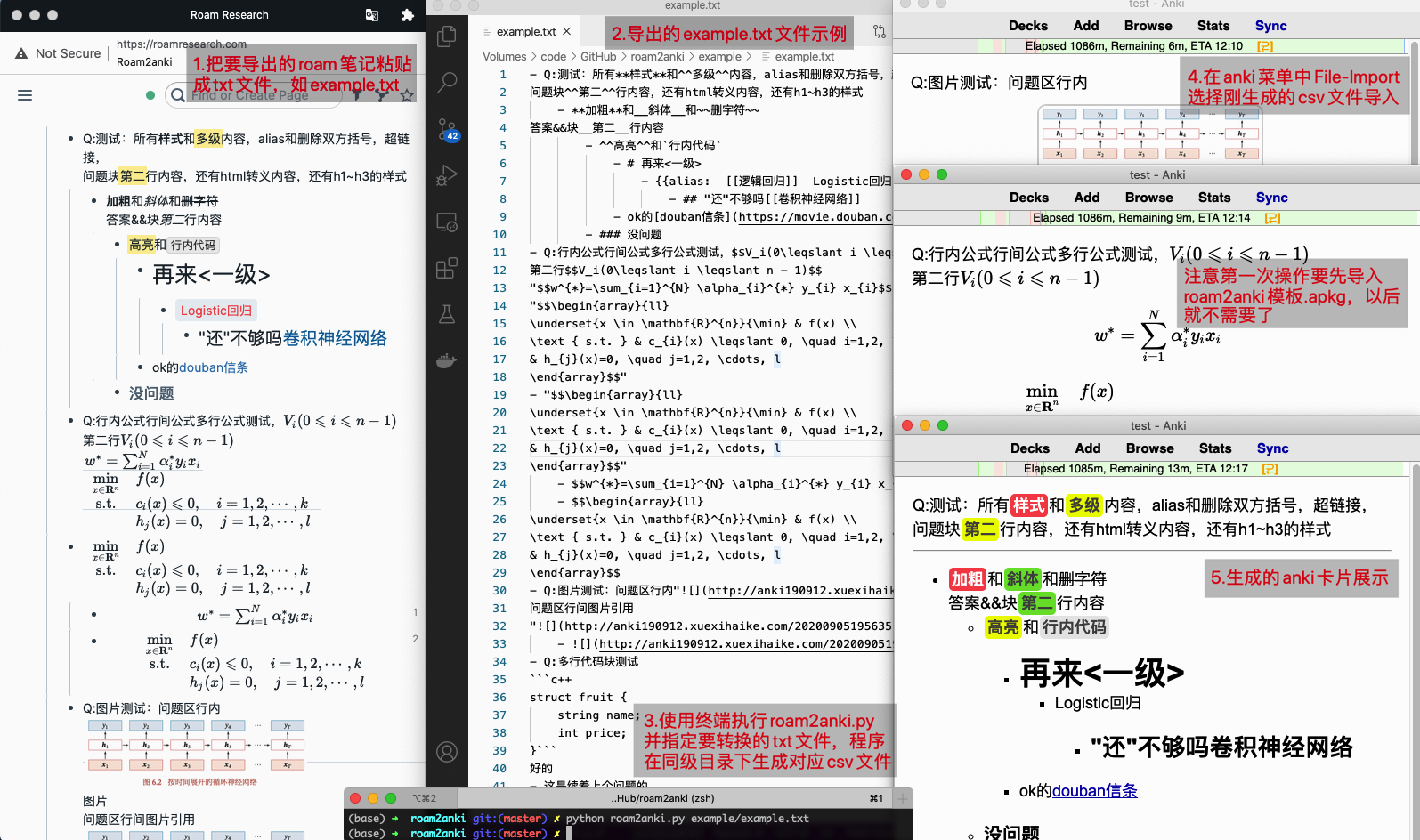Image resolution: width=1420 pixels, height=840 pixels.
Task: Click the ETA 12:17 bracket icon in Anki
Action: (1270, 469)
